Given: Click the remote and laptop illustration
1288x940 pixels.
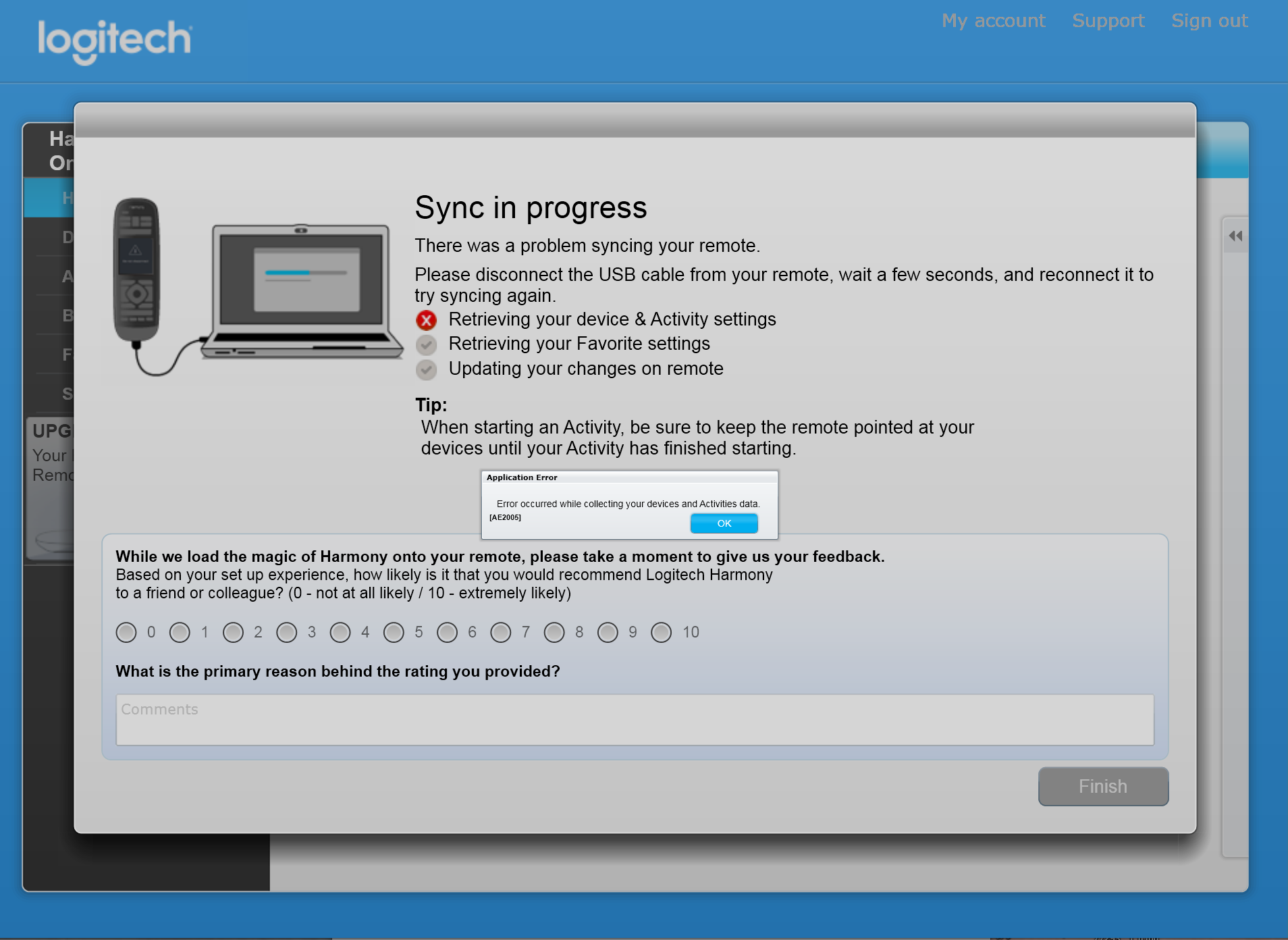Looking at the screenshot, I should pyautogui.click(x=257, y=287).
